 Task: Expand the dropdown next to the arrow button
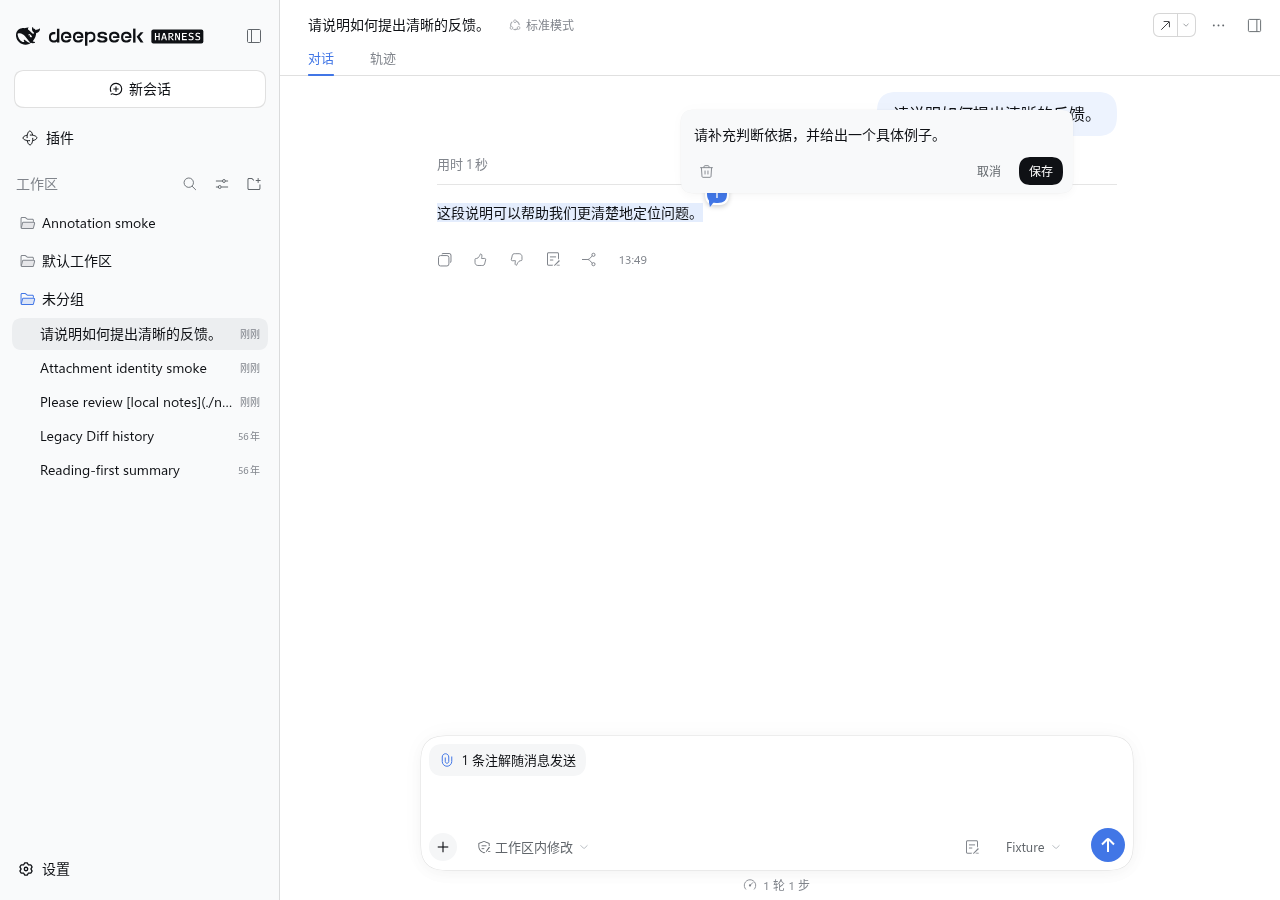coord(1187,25)
